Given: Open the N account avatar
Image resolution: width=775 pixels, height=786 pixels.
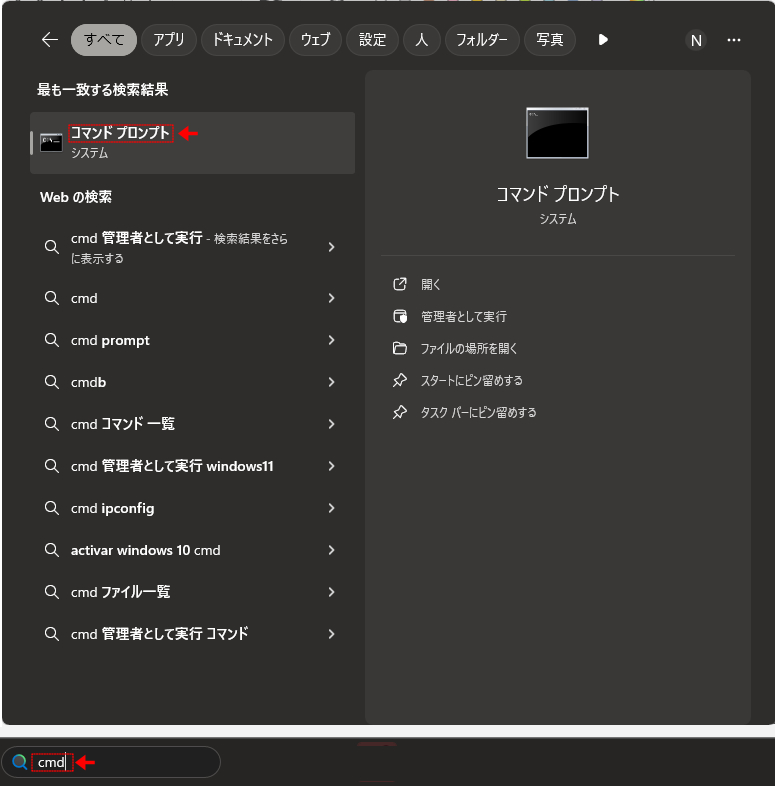Looking at the screenshot, I should 696,40.
